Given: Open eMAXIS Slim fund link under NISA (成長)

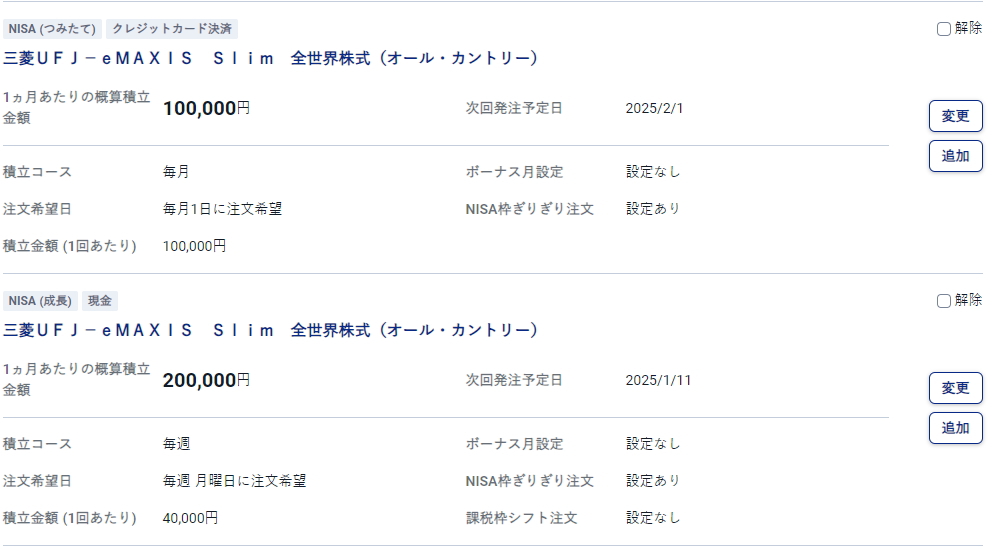Looking at the screenshot, I should tap(271, 330).
